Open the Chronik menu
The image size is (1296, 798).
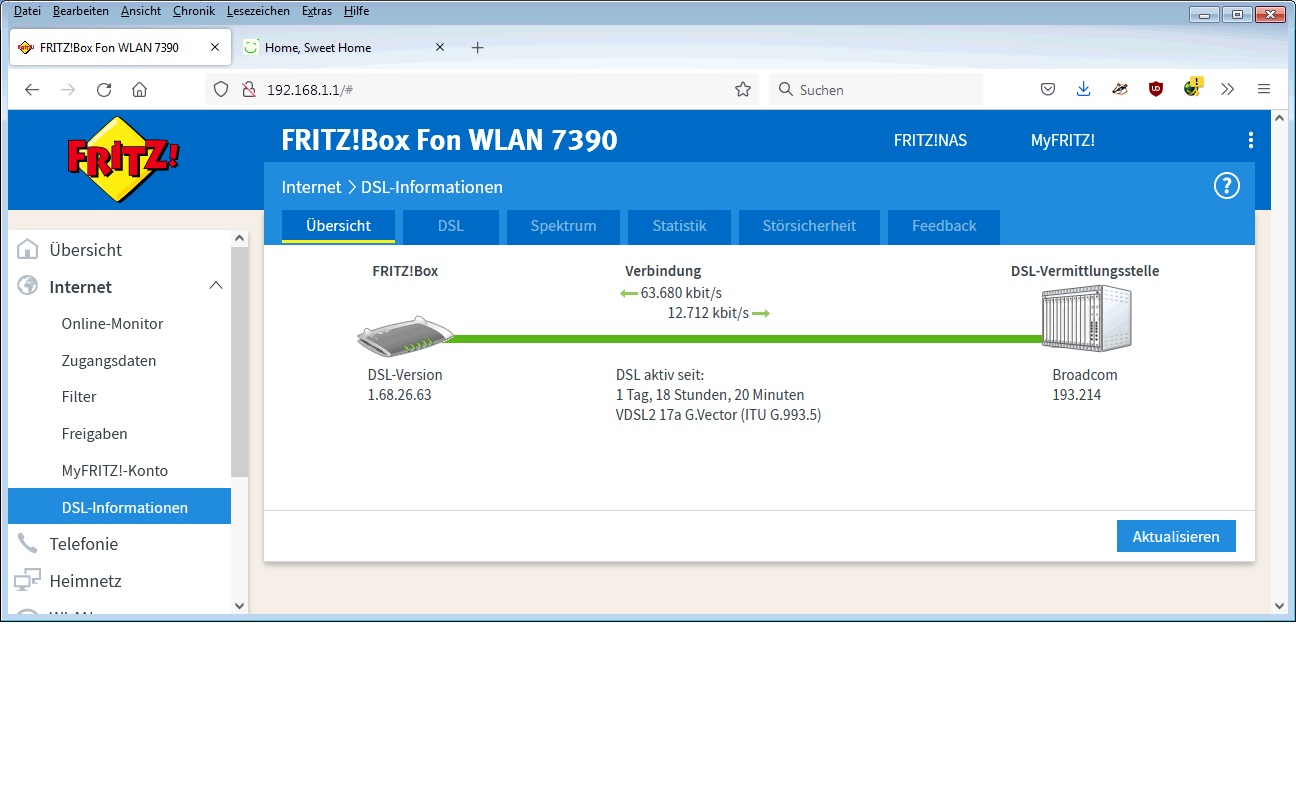(x=194, y=11)
